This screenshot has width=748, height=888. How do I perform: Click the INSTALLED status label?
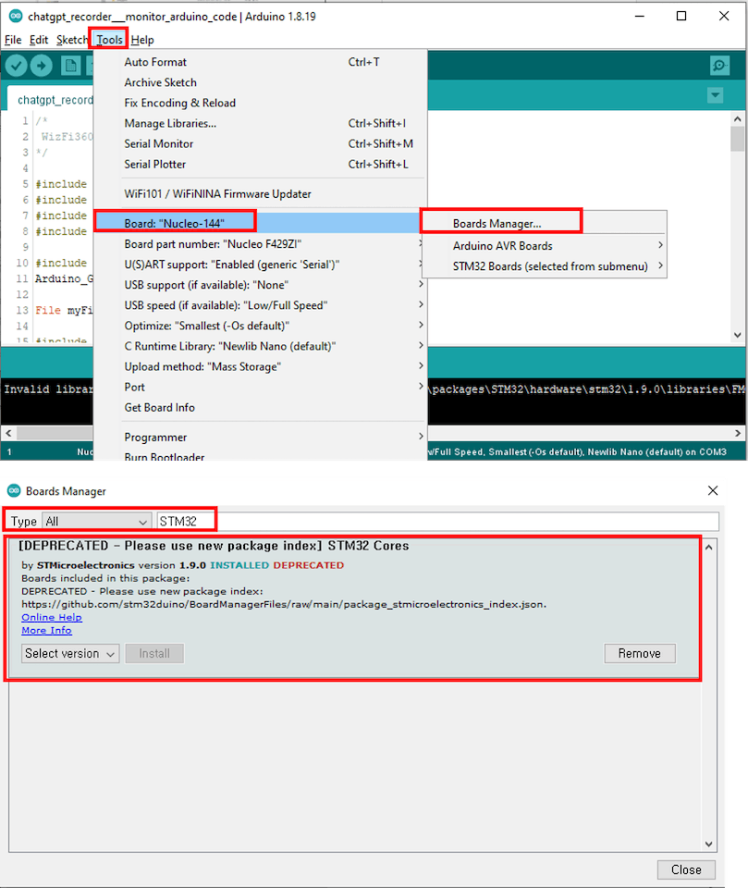point(239,565)
